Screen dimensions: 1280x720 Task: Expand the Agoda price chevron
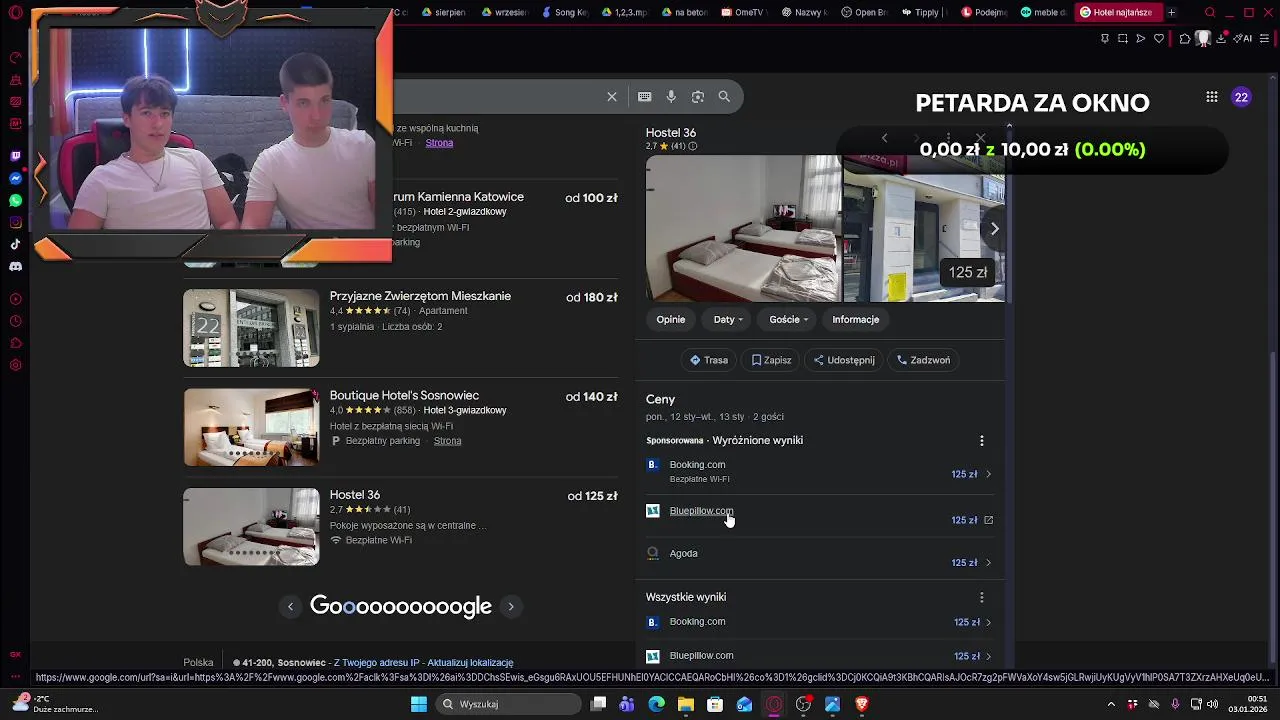pyautogui.click(x=988, y=563)
